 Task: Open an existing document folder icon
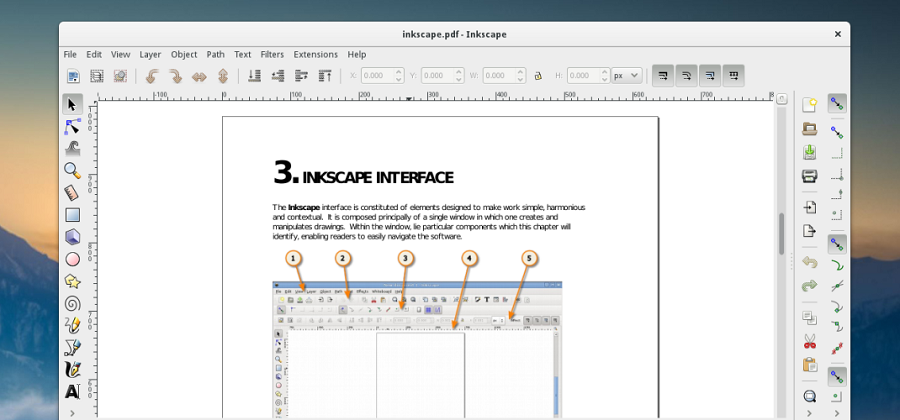809,129
